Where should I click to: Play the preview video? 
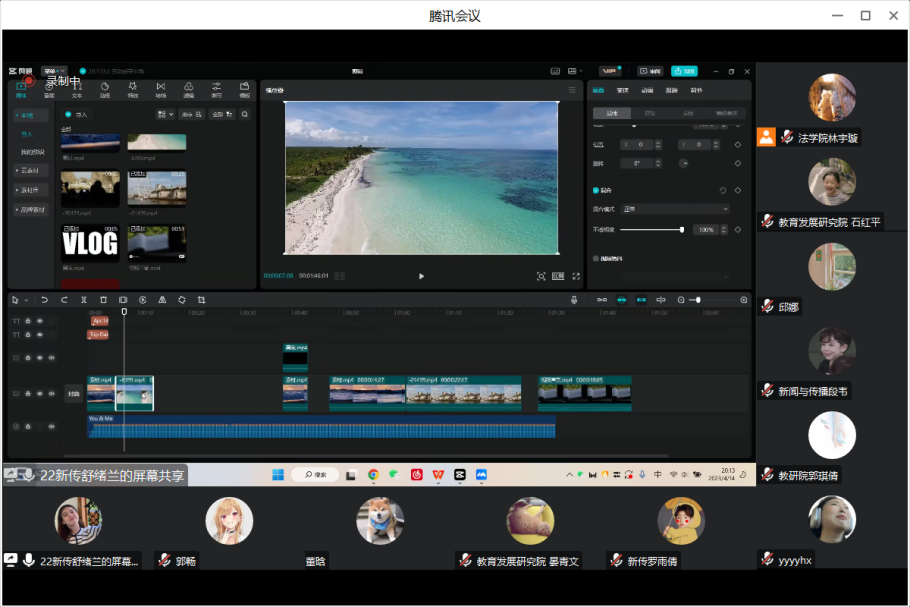pos(421,276)
